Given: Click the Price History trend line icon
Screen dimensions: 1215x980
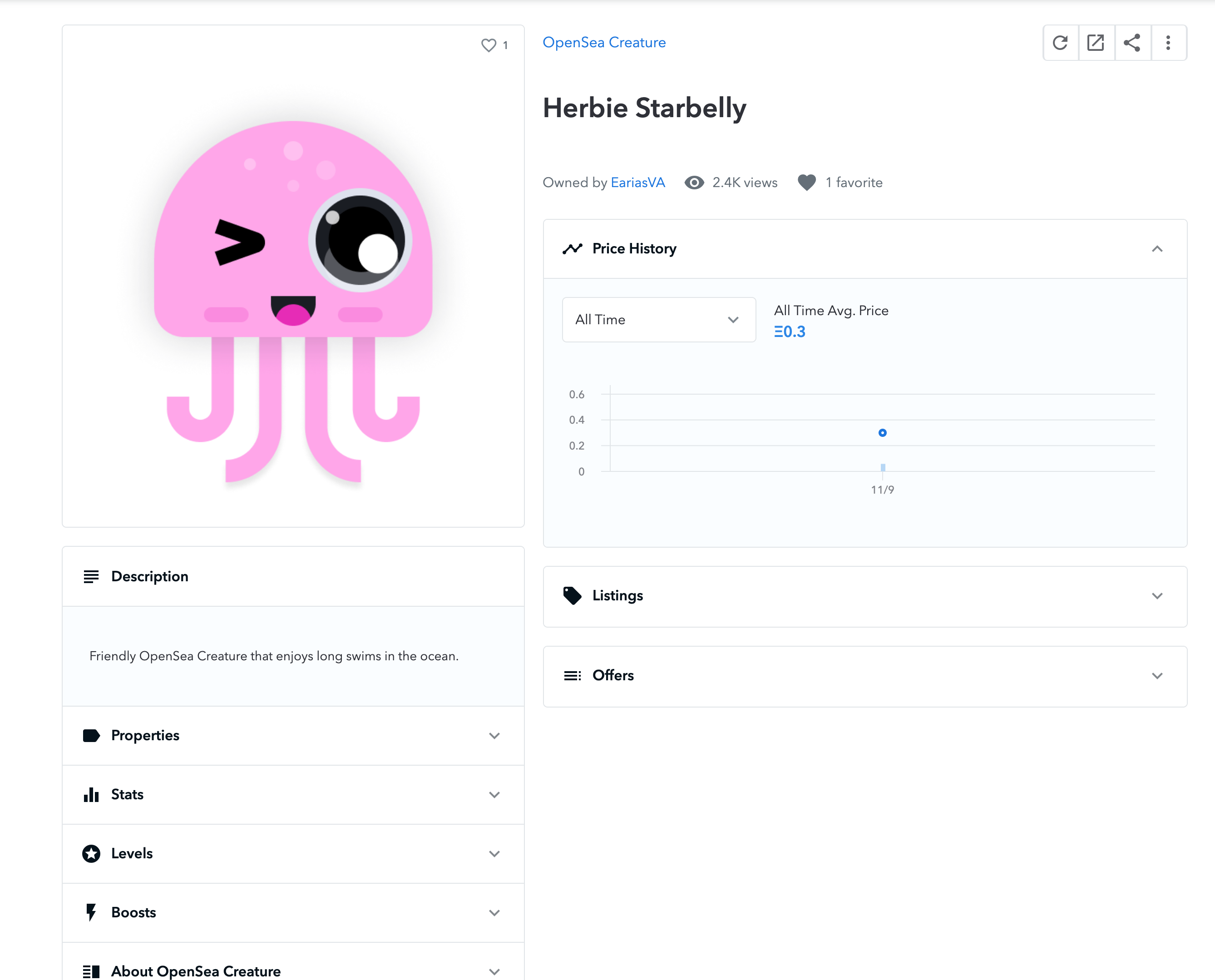Looking at the screenshot, I should click(x=572, y=249).
